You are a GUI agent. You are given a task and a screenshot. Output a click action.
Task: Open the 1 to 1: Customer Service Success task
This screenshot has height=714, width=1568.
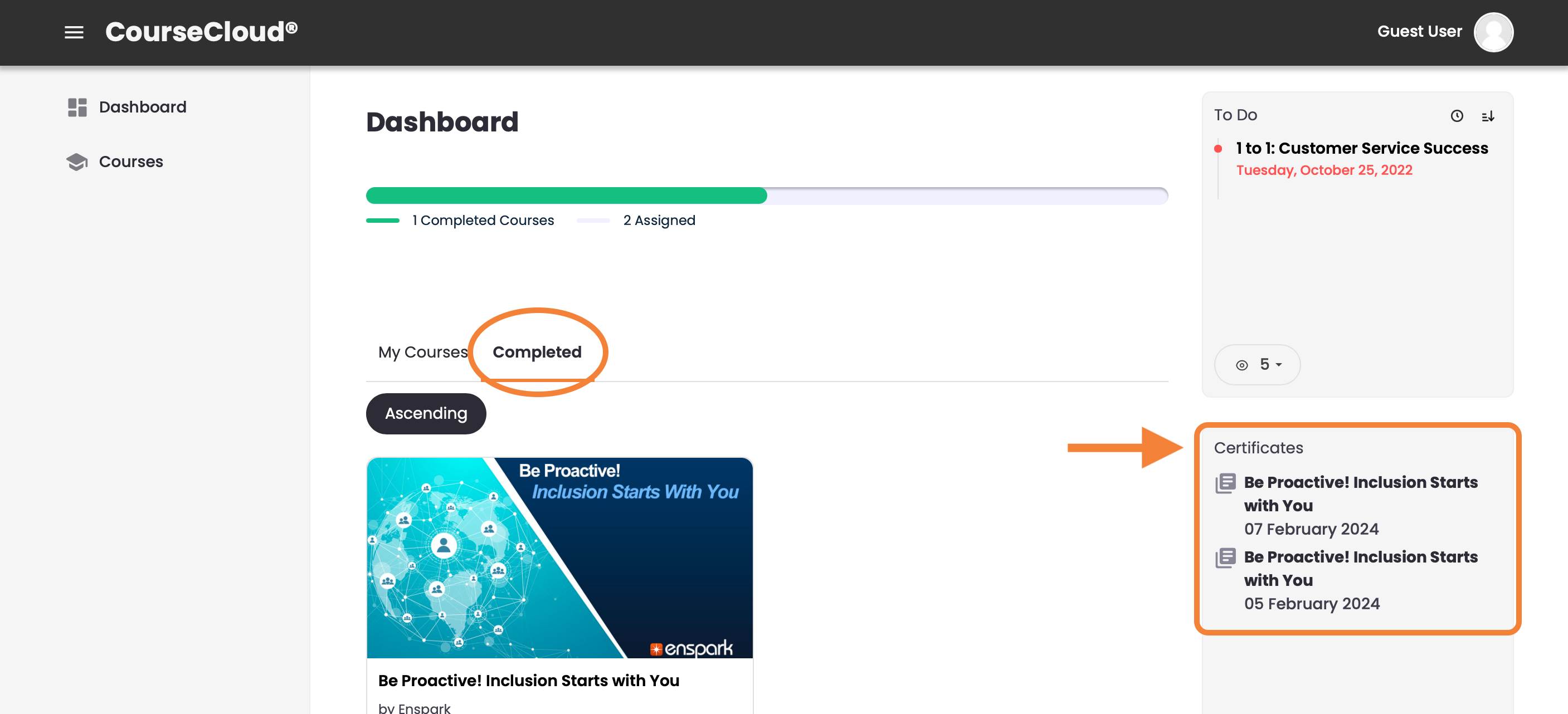point(1362,148)
